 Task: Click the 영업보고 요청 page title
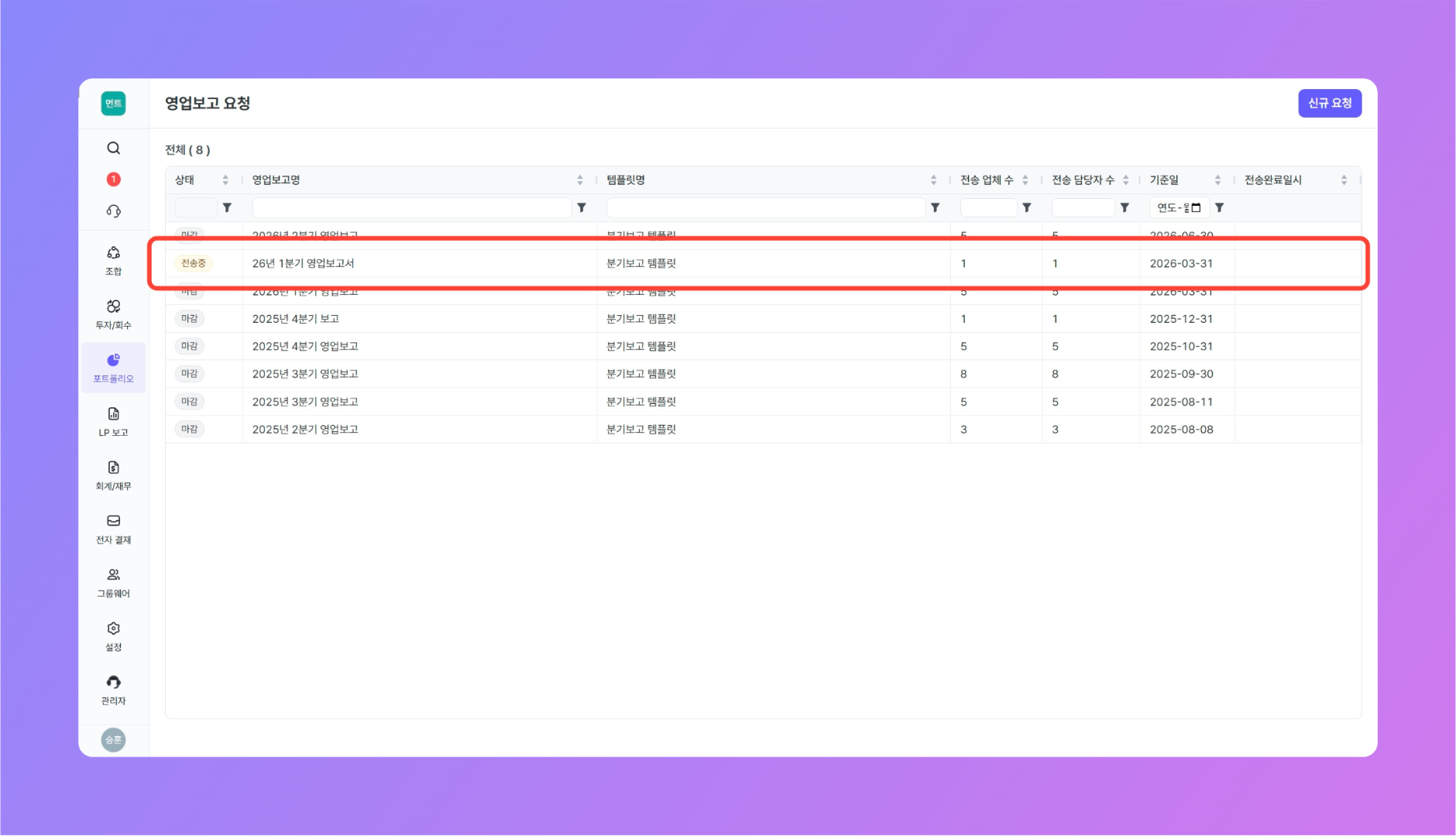tap(208, 104)
